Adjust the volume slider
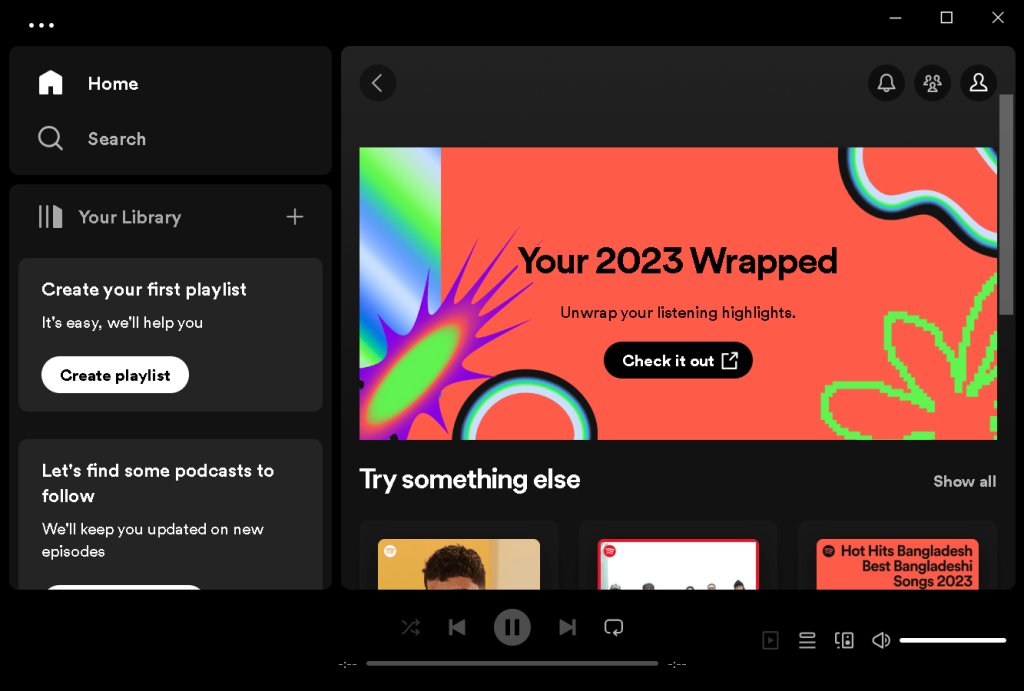 pos(952,639)
